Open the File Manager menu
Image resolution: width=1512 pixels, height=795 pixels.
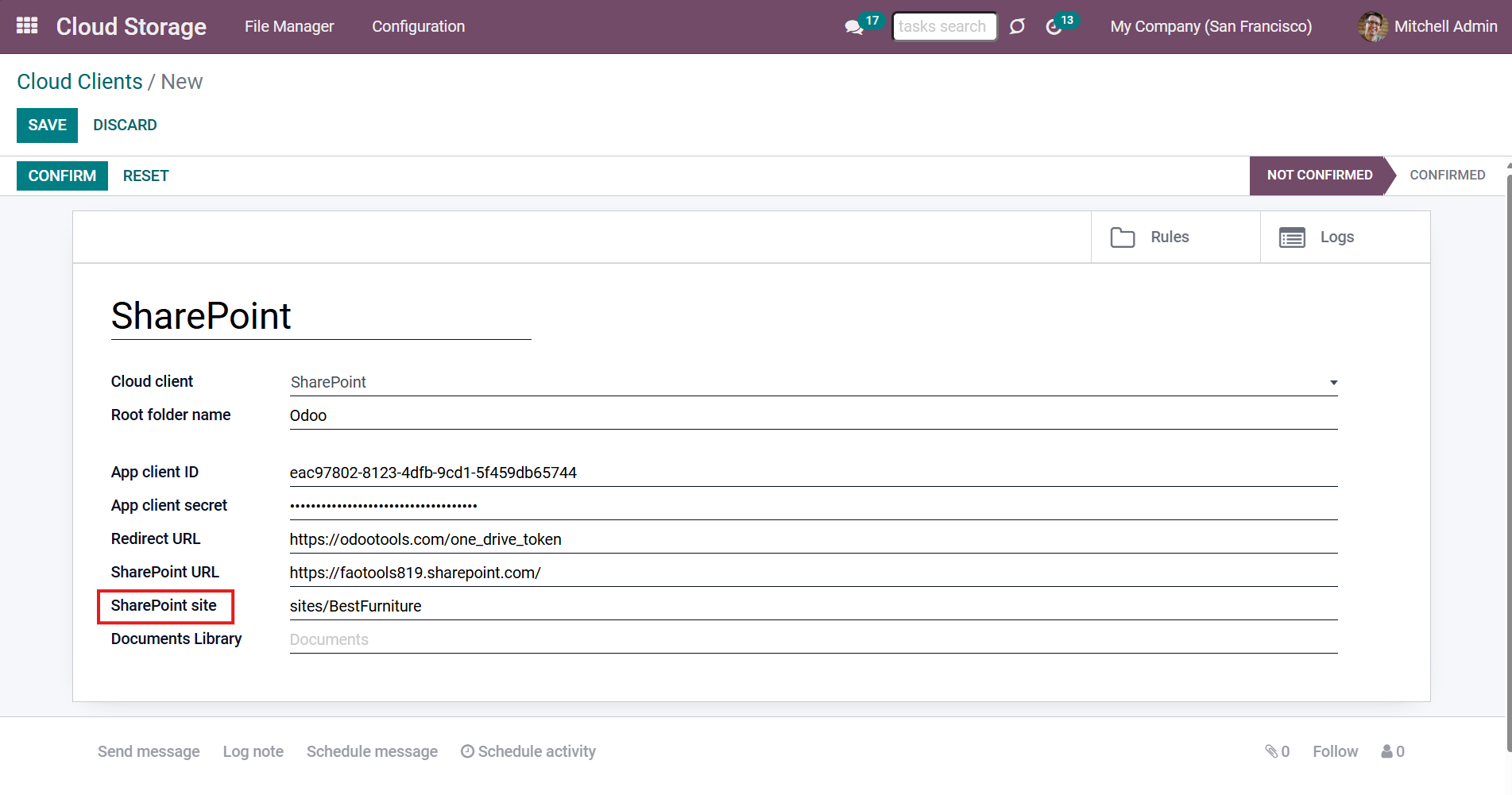click(x=289, y=26)
